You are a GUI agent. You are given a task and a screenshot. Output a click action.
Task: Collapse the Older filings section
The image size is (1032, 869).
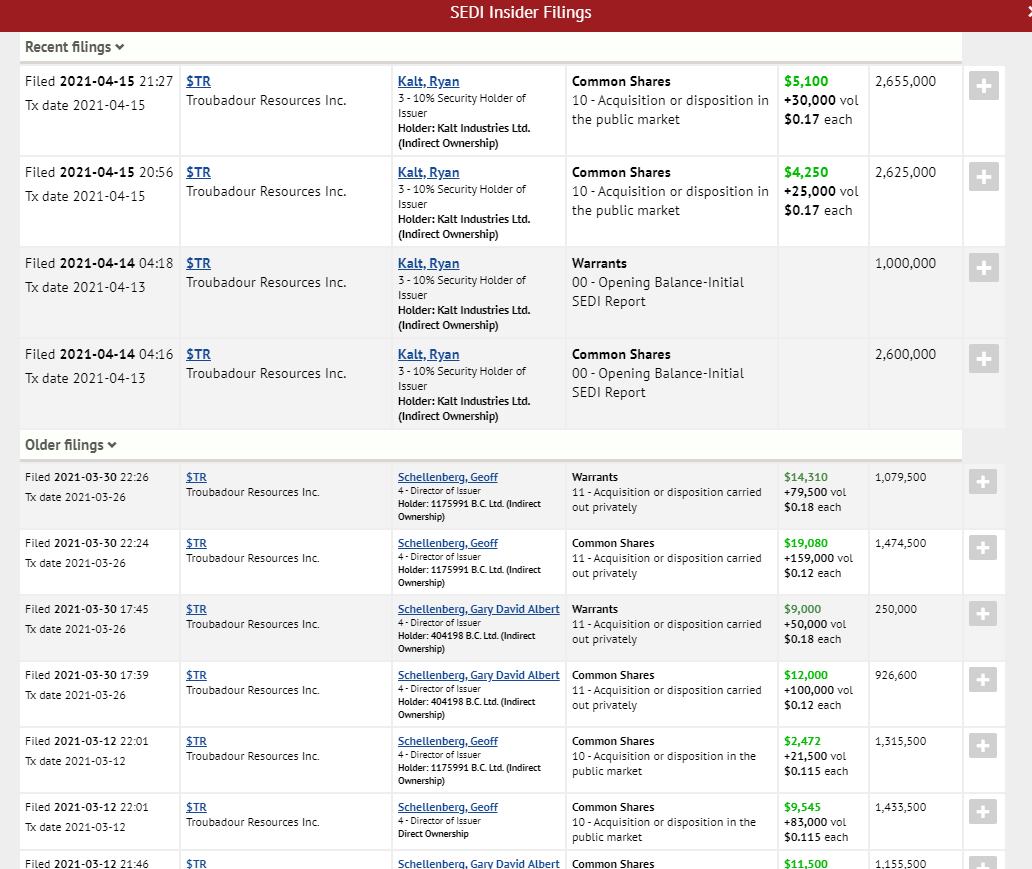[70, 445]
